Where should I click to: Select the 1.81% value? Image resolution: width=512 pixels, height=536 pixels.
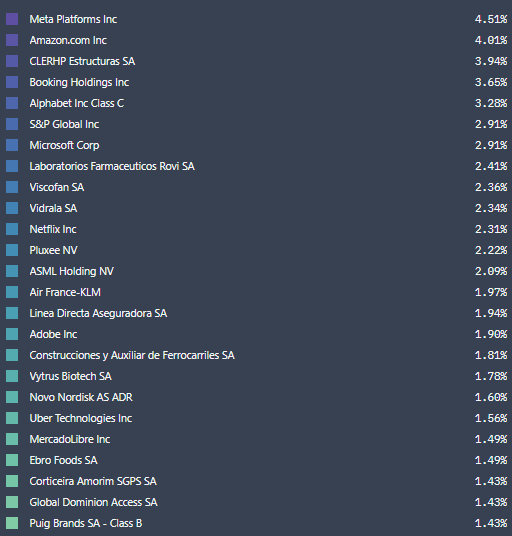[491, 355]
